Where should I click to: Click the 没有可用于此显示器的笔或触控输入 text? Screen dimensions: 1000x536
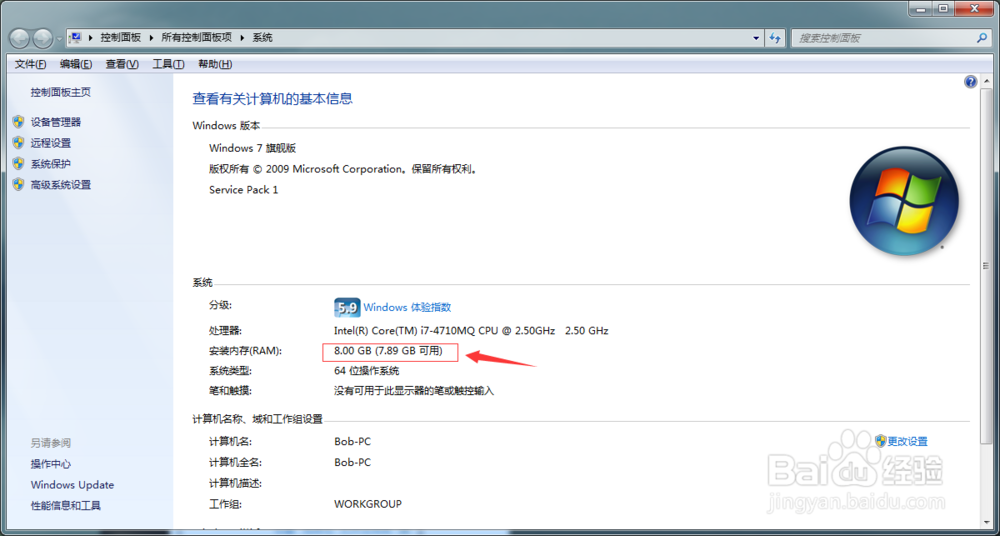pyautogui.click(x=414, y=390)
